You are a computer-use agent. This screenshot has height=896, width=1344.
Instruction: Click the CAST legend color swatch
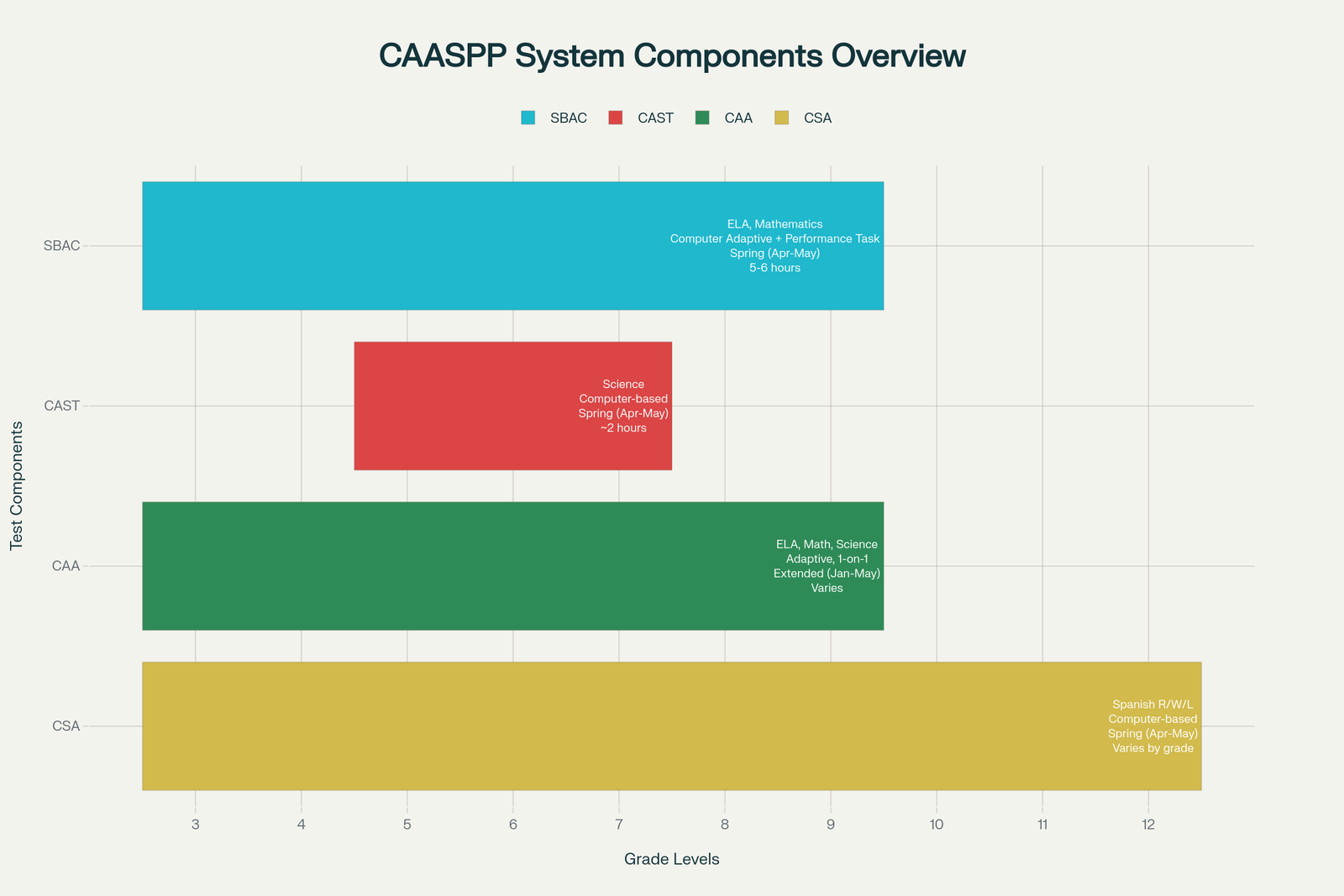(x=616, y=118)
